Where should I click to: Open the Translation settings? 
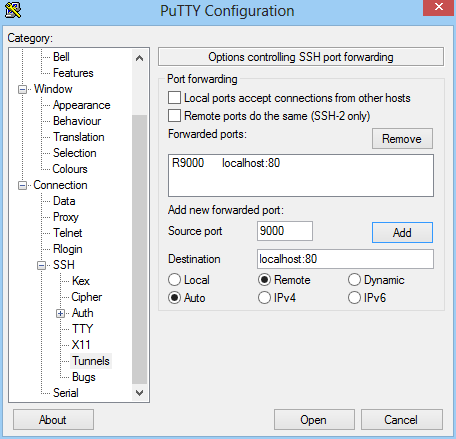[79, 137]
